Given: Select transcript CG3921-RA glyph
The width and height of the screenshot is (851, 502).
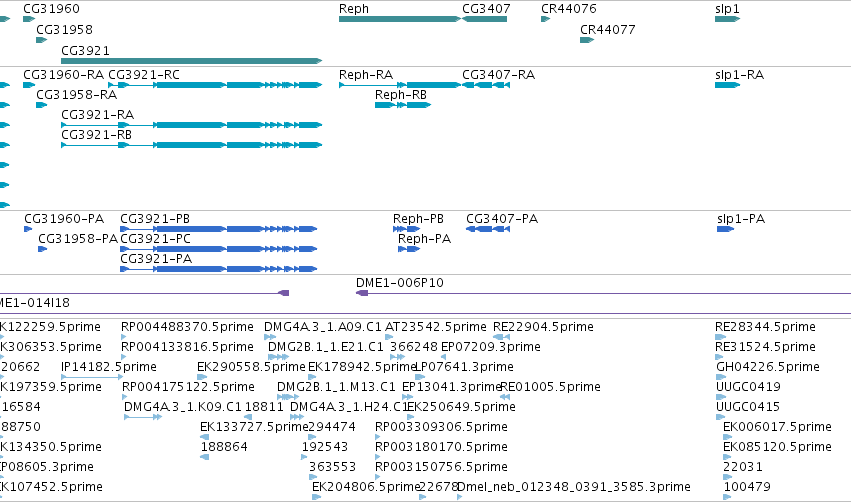Looking at the screenshot, I should [192, 125].
